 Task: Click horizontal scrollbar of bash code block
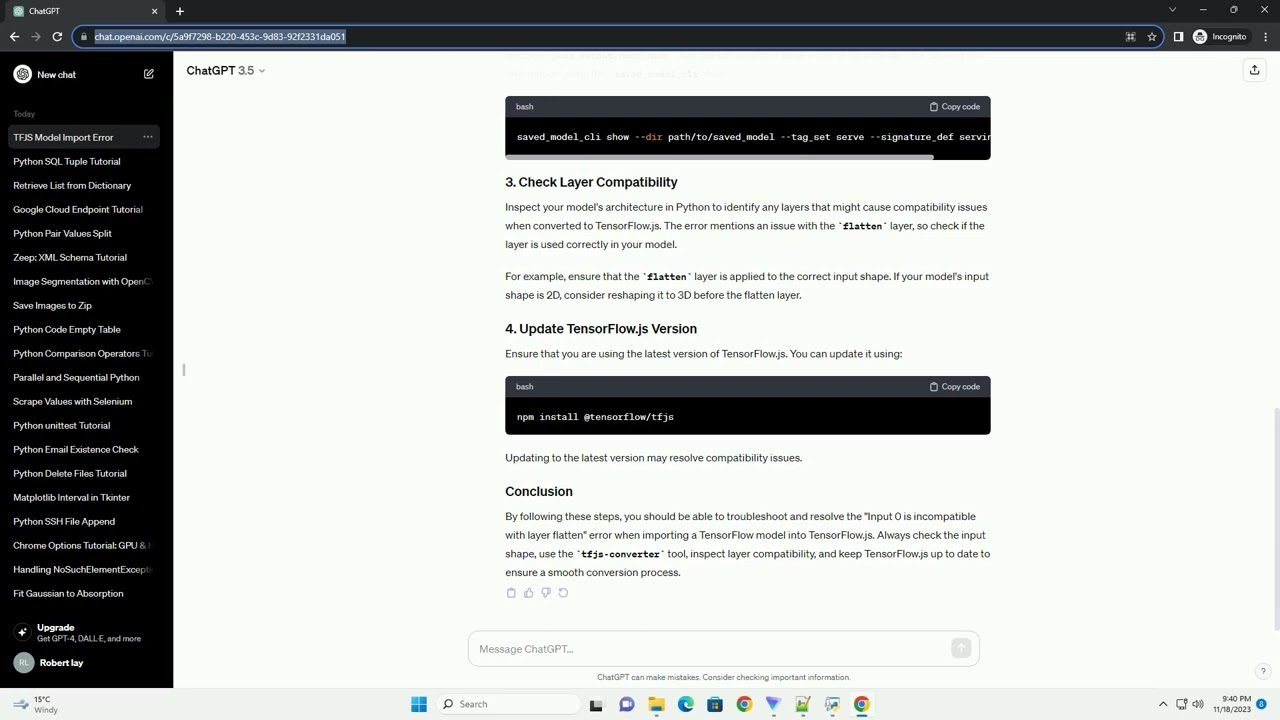click(x=720, y=157)
